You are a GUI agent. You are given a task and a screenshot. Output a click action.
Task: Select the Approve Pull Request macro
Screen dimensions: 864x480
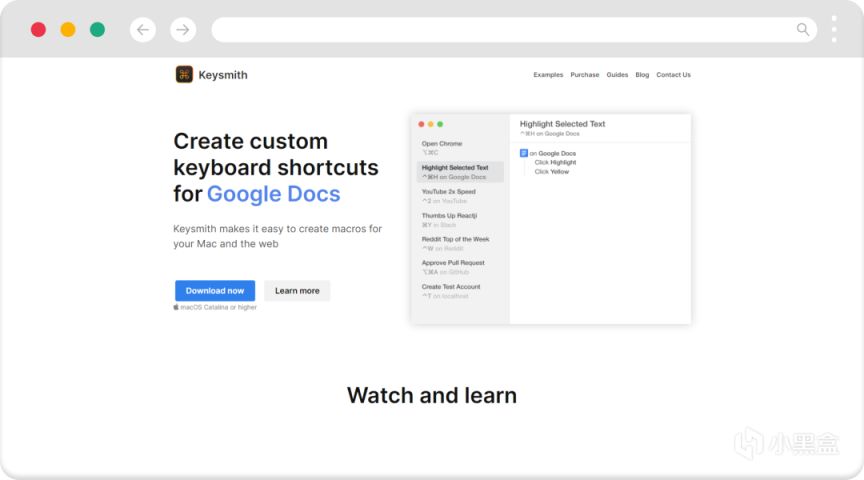tap(460, 267)
